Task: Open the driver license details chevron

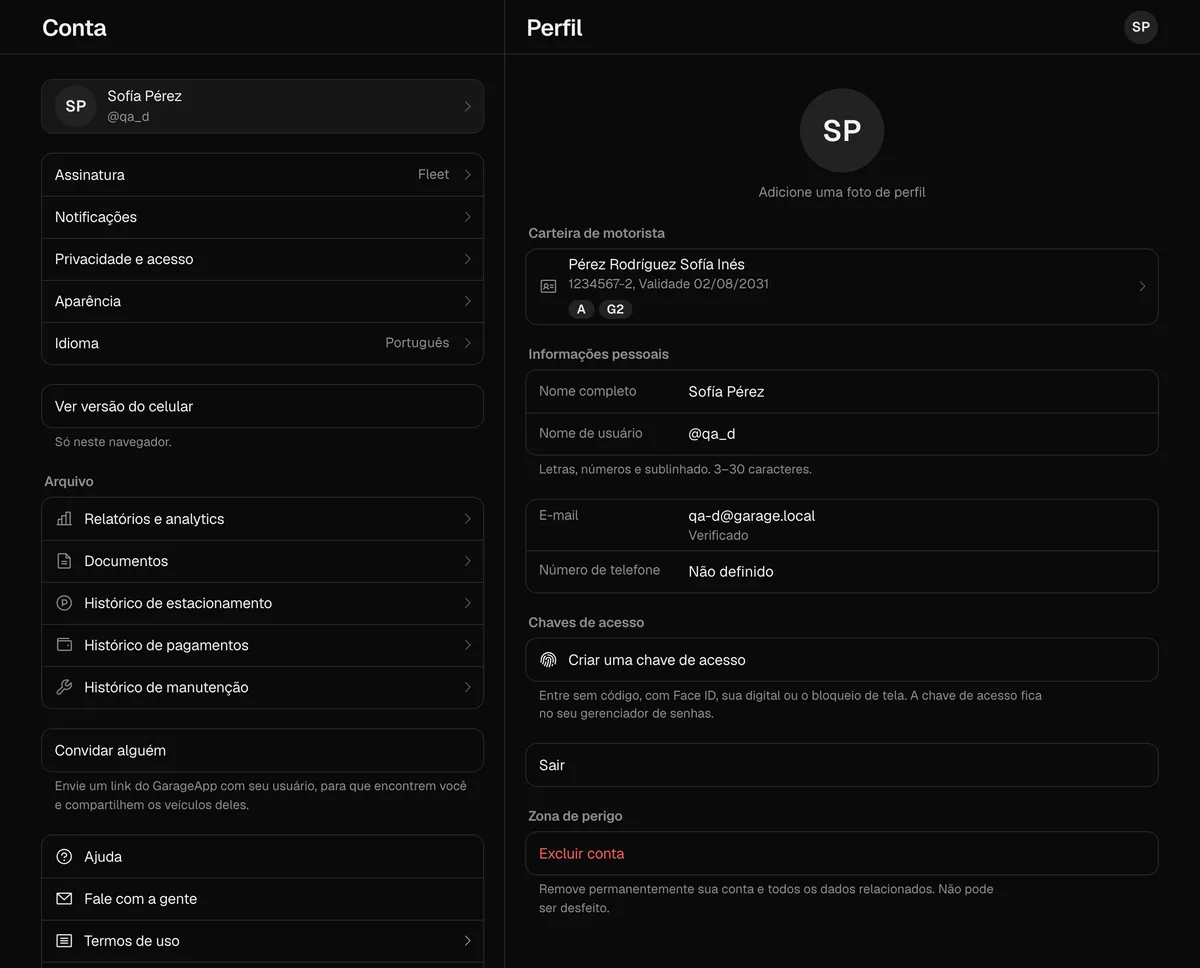Action: tap(1142, 287)
